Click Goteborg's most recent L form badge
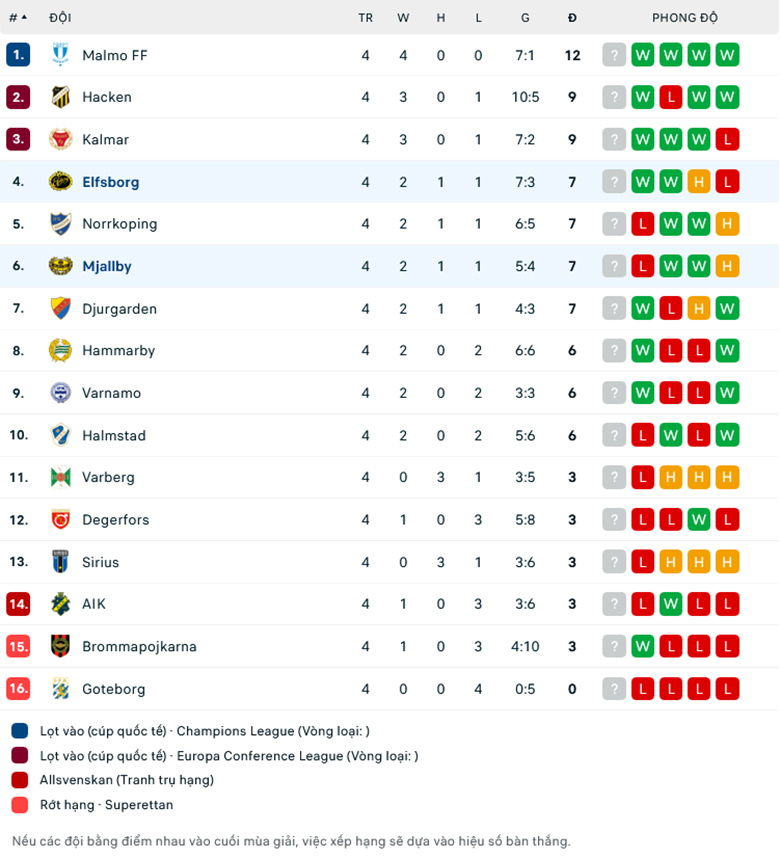This screenshot has width=780, height=859. (727, 689)
